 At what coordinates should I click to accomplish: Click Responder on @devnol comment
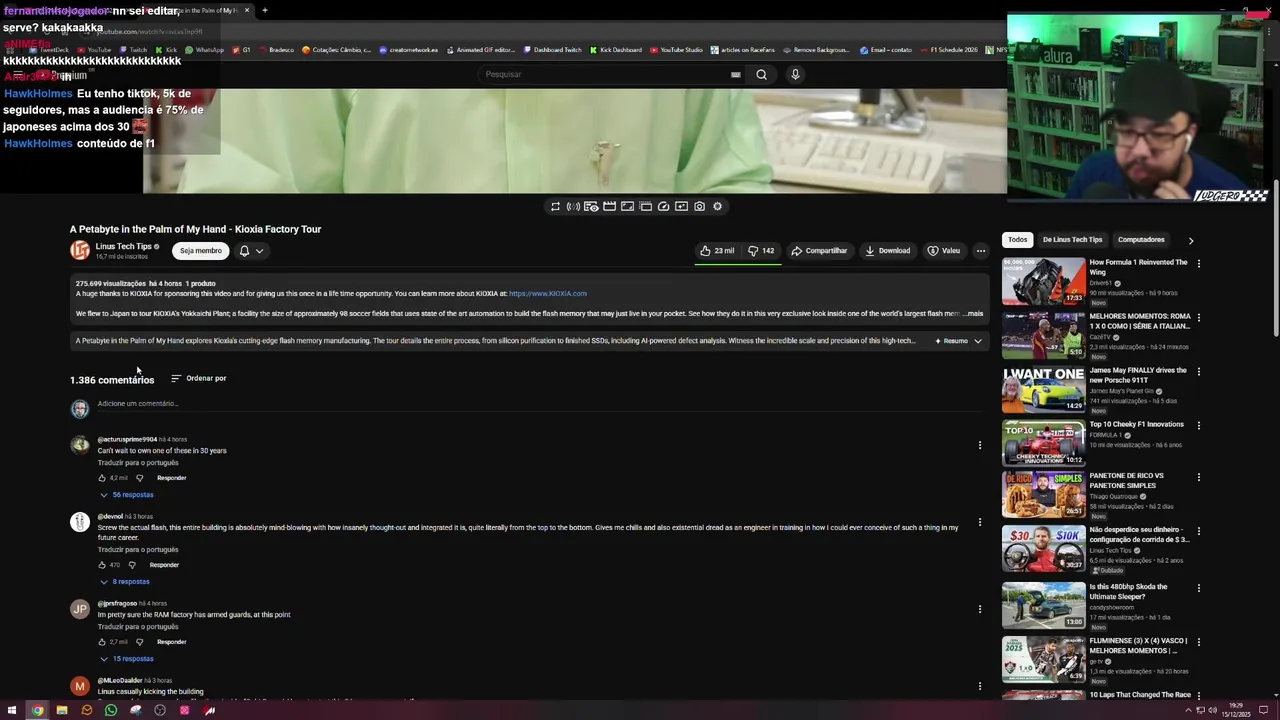point(164,565)
